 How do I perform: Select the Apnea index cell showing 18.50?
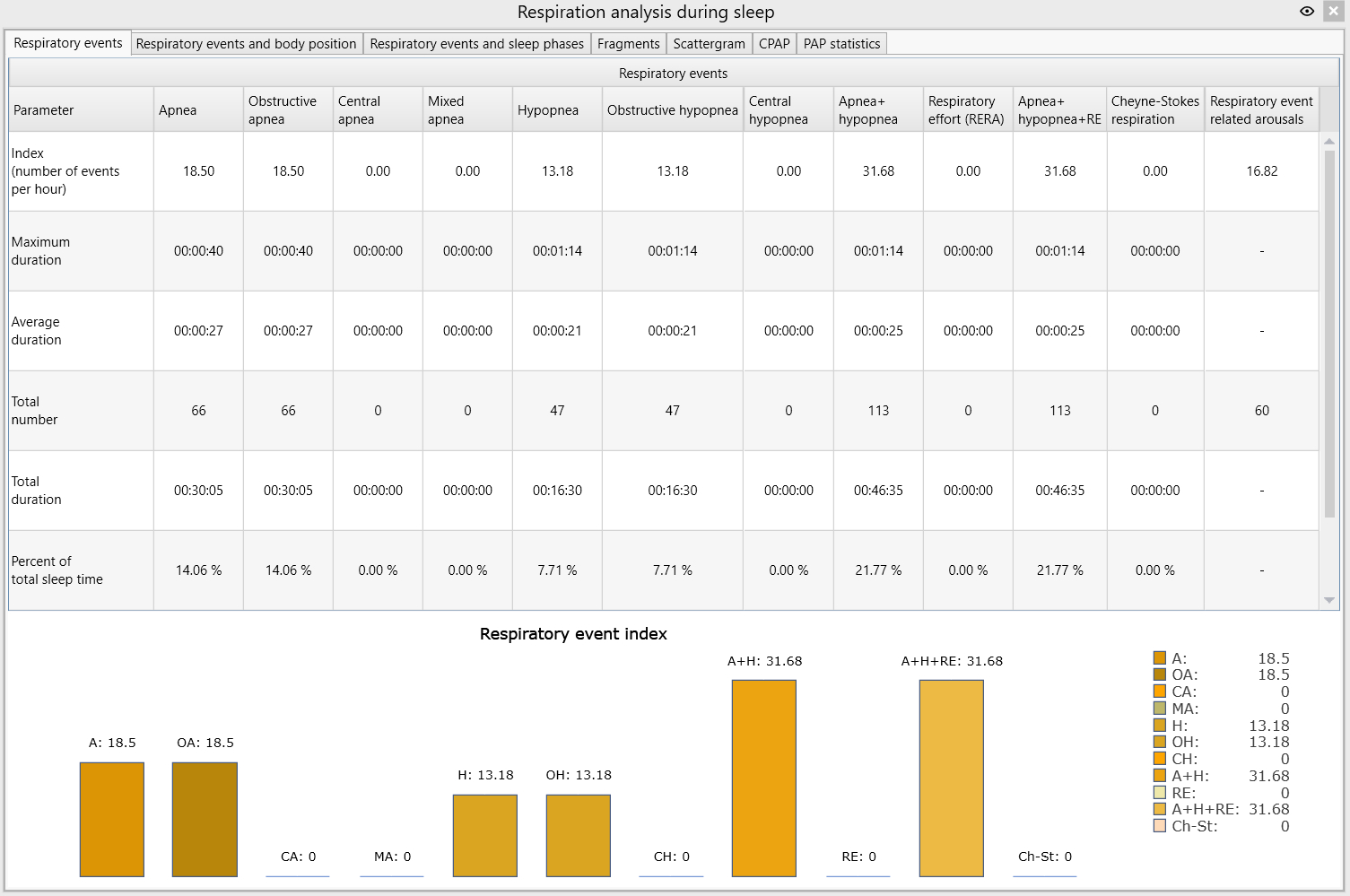coord(198,171)
